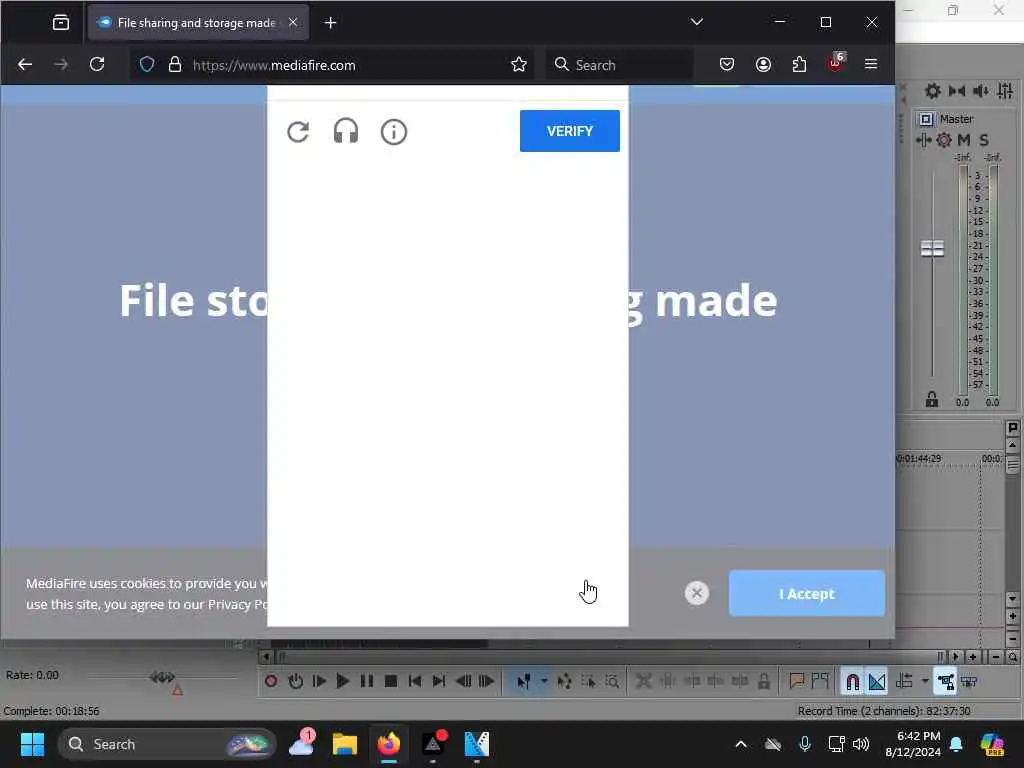Click the Play button in Vegas transport
This screenshot has height=768, width=1024.
(342, 681)
